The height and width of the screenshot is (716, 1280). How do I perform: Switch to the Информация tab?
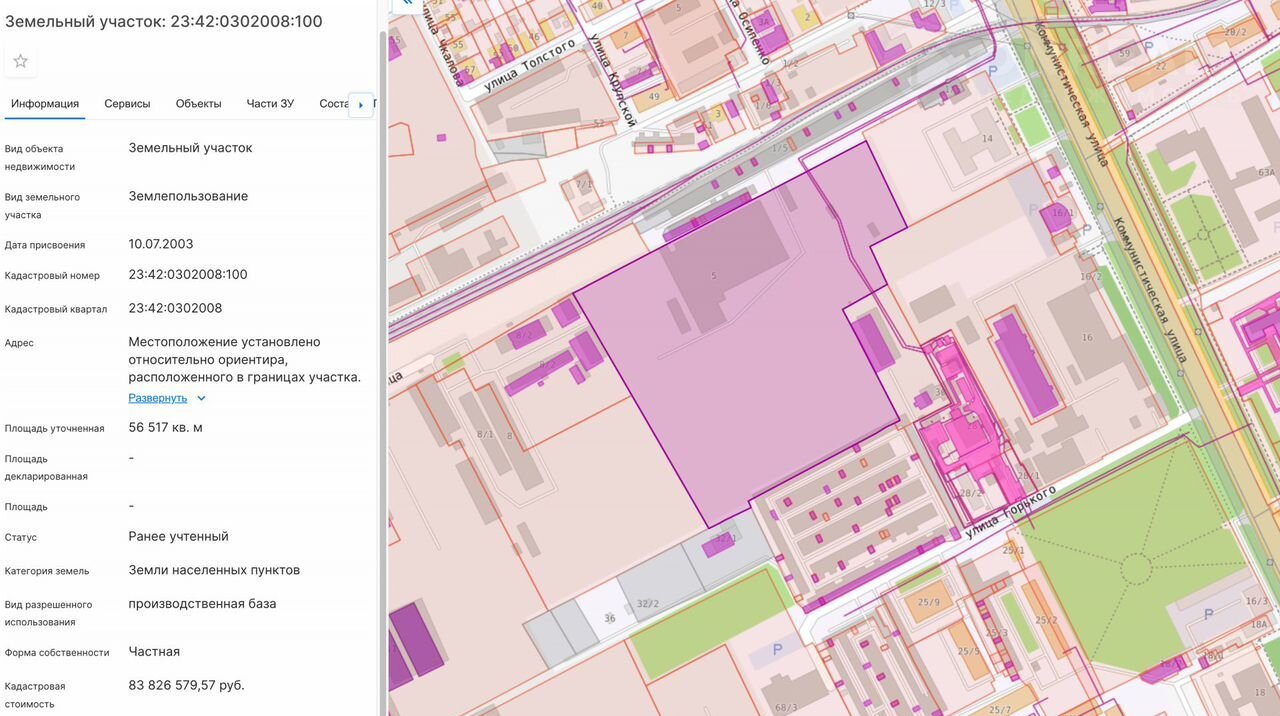tap(45, 104)
